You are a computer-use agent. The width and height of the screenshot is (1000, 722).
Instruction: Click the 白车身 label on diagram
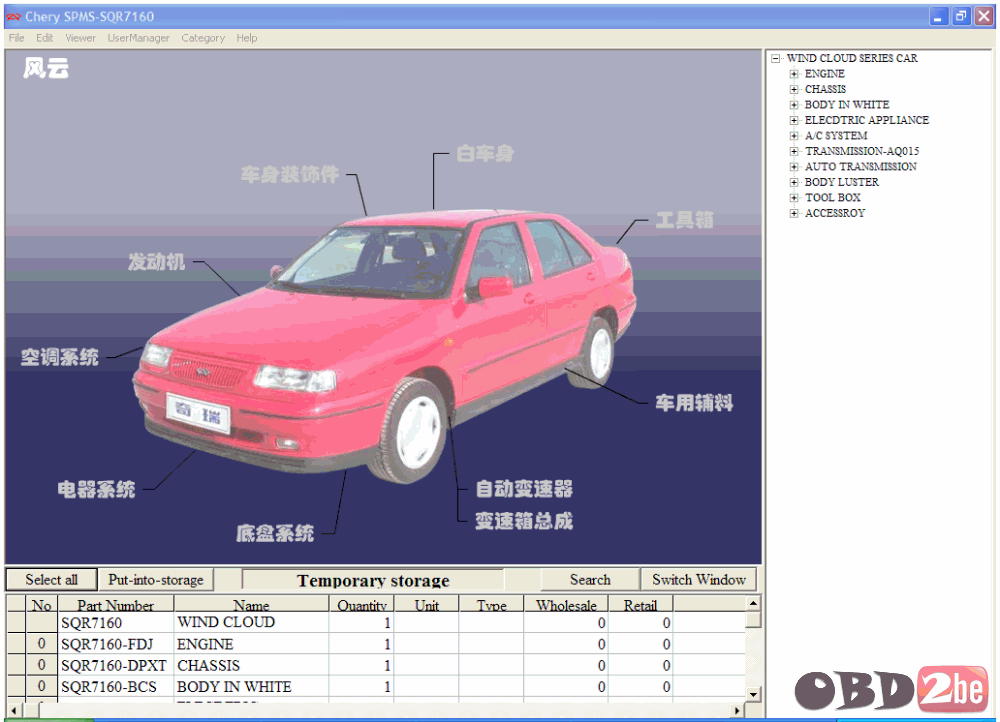(x=485, y=154)
